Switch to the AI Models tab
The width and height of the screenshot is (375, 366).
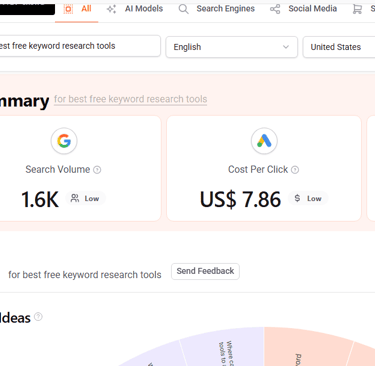click(x=135, y=9)
